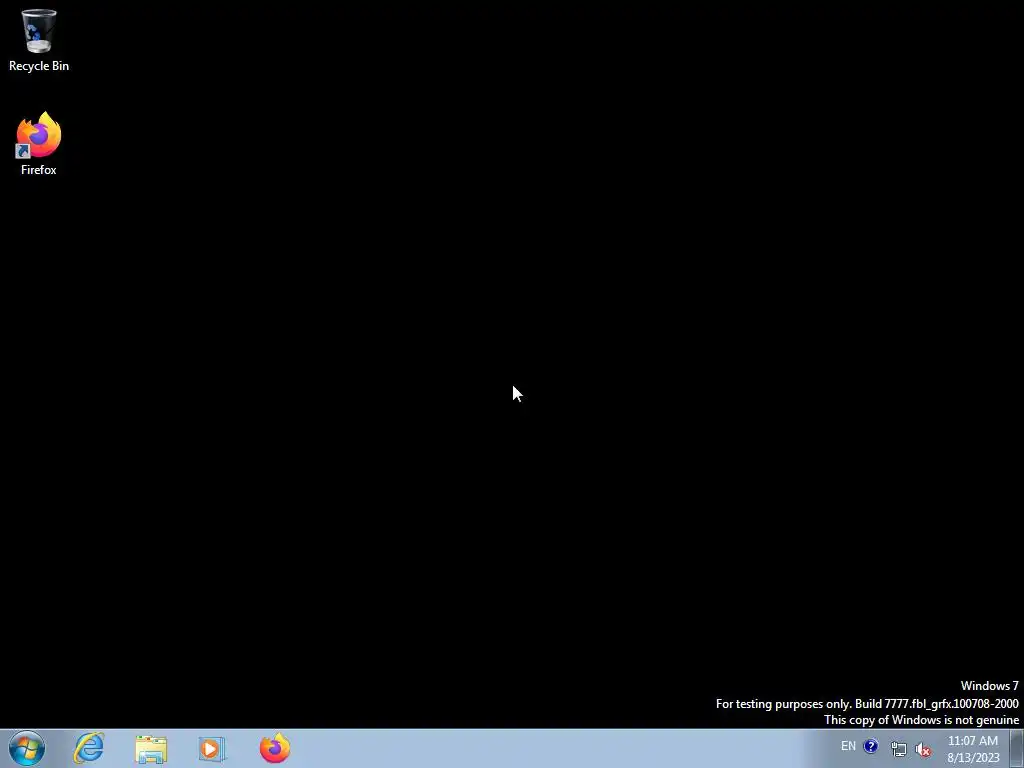The width and height of the screenshot is (1024, 768).
Task: Open Windows Explorer from the taskbar
Action: click(151, 748)
